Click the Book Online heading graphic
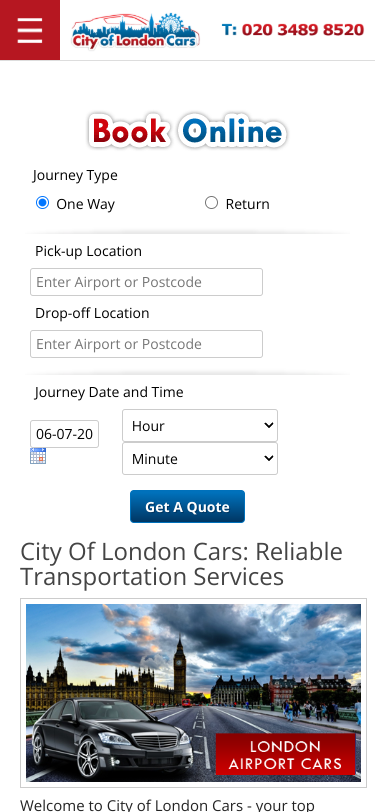 tap(188, 131)
